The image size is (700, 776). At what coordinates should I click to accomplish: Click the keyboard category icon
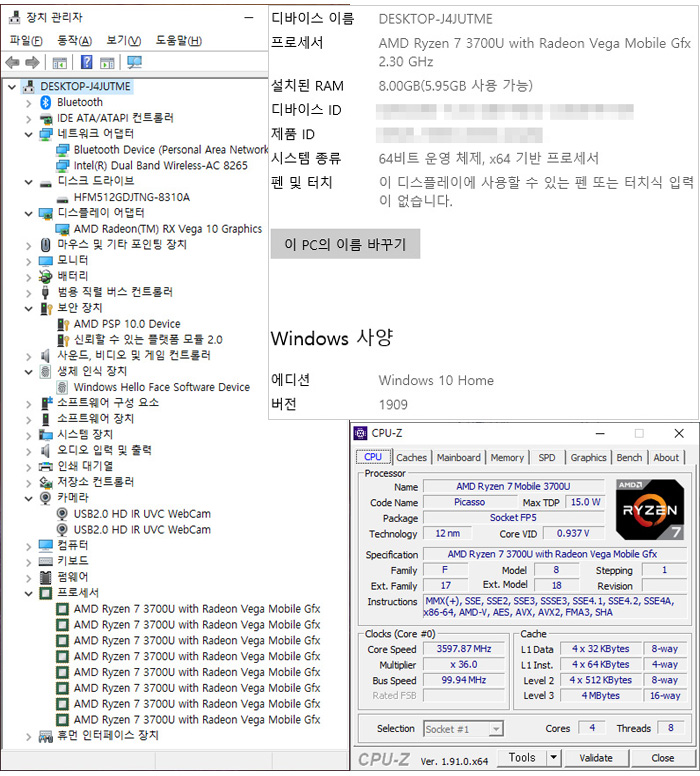(x=46, y=561)
